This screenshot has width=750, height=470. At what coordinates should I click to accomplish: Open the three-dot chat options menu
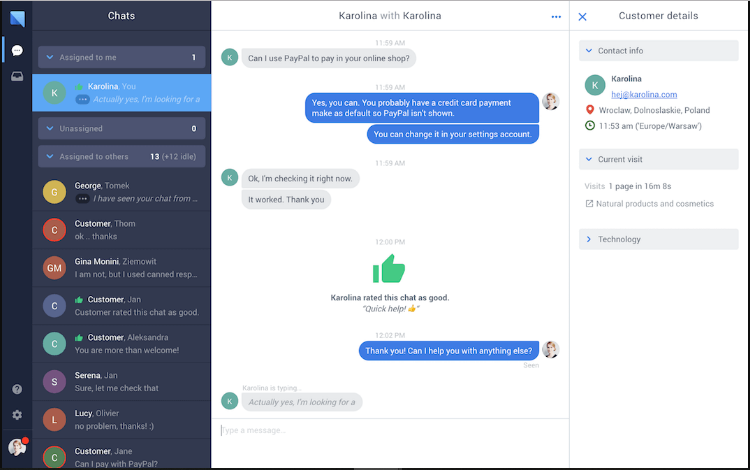pyautogui.click(x=556, y=17)
